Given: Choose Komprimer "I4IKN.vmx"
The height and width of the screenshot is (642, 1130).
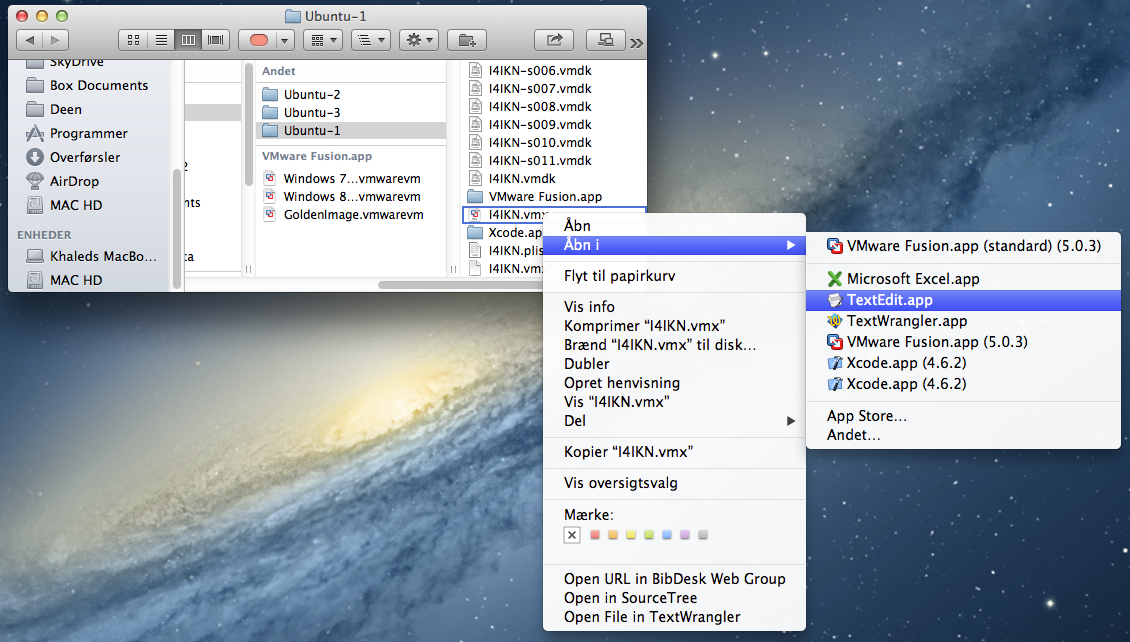Looking at the screenshot, I should coord(674,326).
